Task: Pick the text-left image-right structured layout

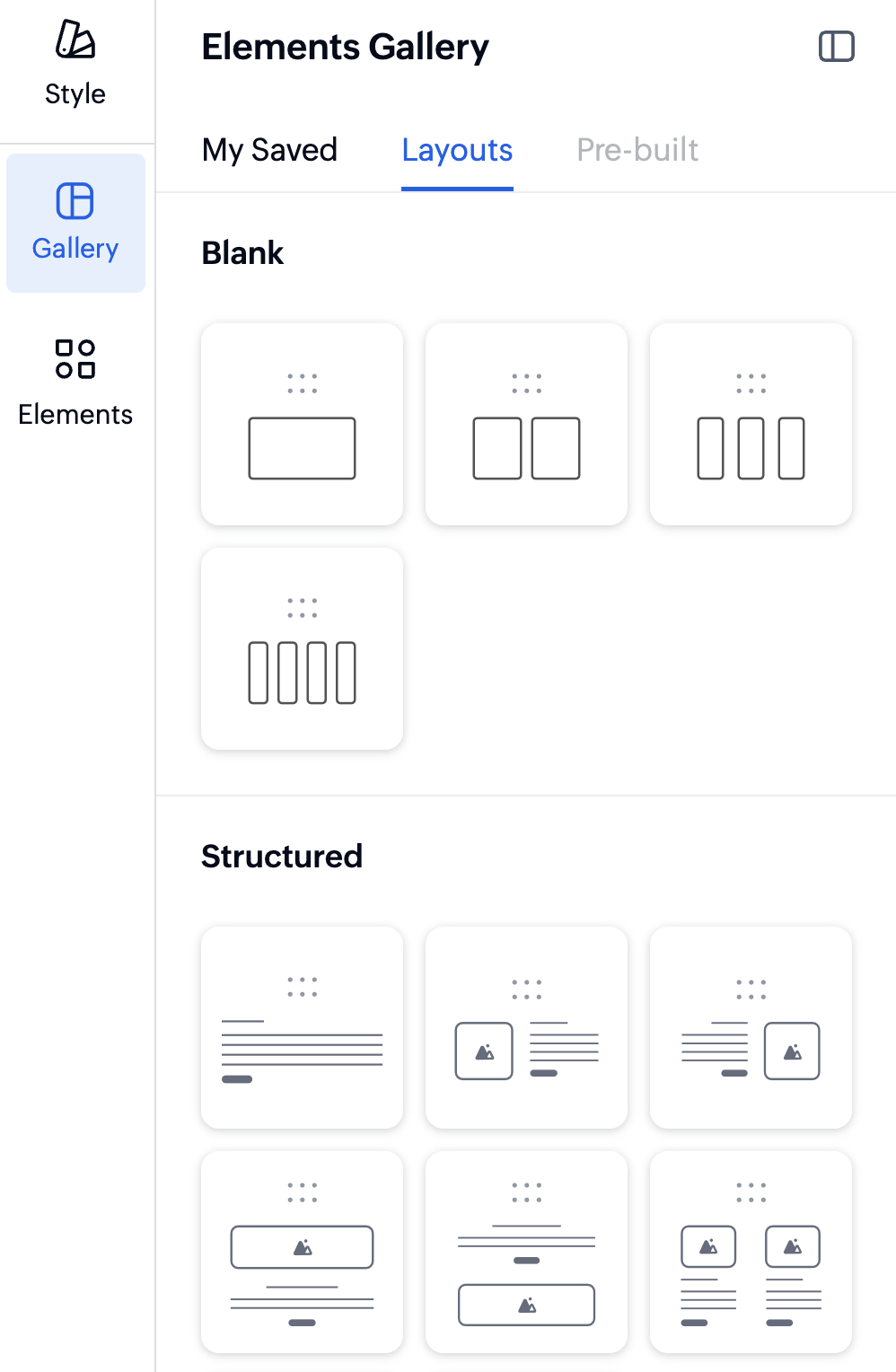Action: [x=751, y=1027]
